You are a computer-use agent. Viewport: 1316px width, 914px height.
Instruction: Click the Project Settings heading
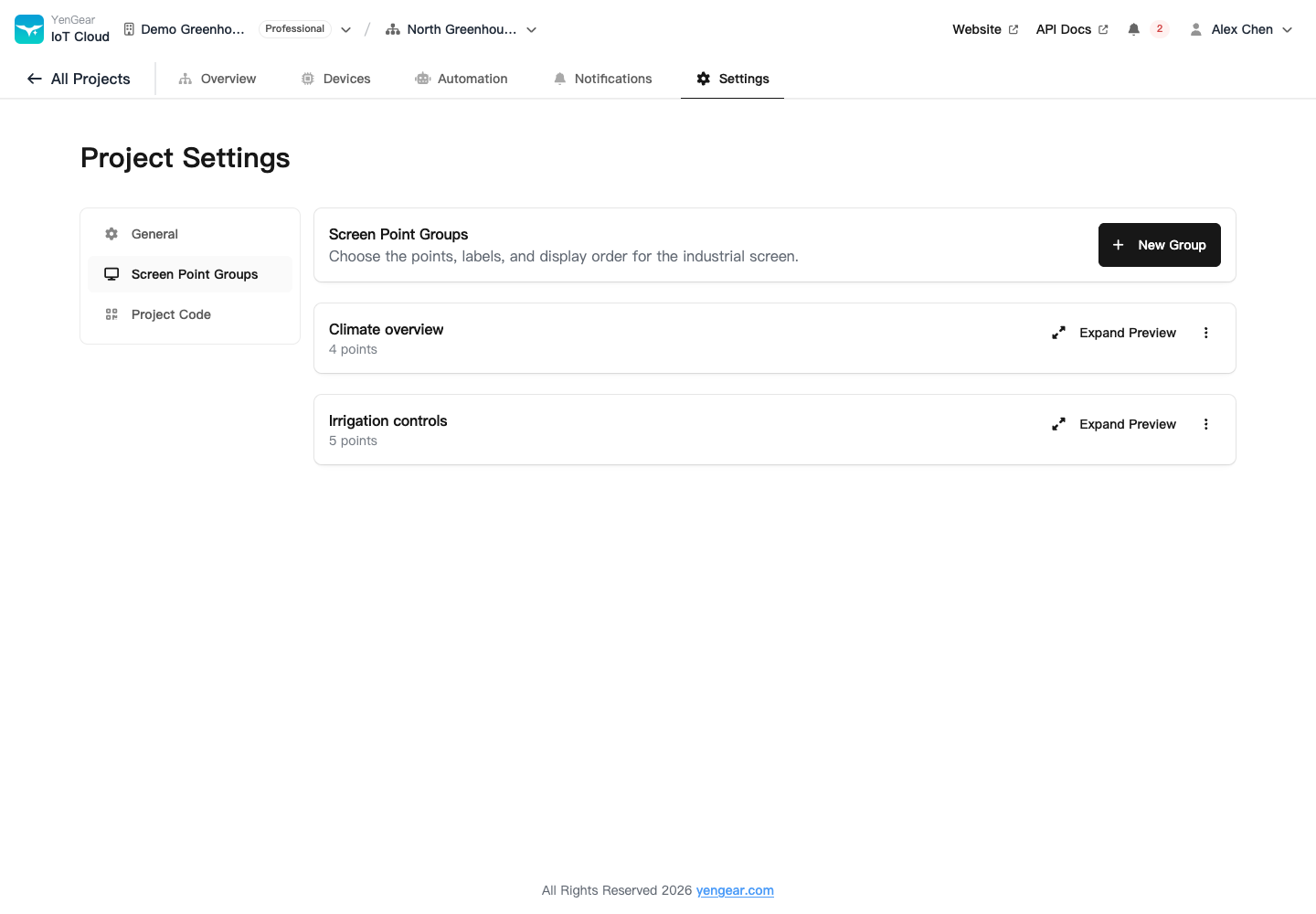point(186,158)
